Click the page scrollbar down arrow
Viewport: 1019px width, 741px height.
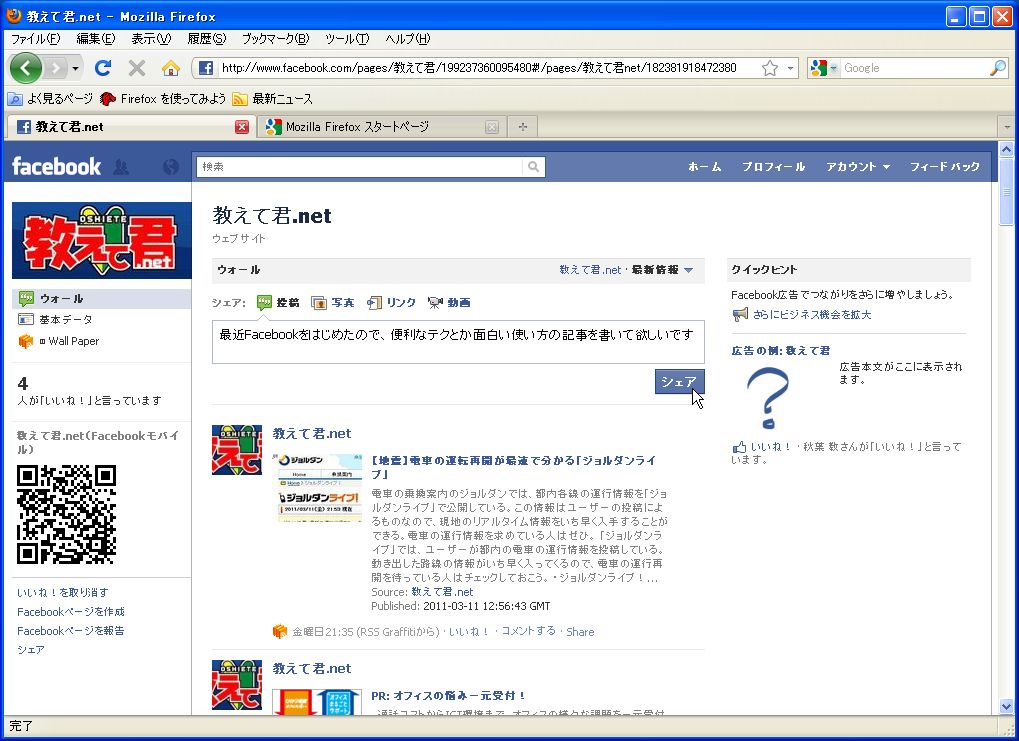pos(1007,707)
